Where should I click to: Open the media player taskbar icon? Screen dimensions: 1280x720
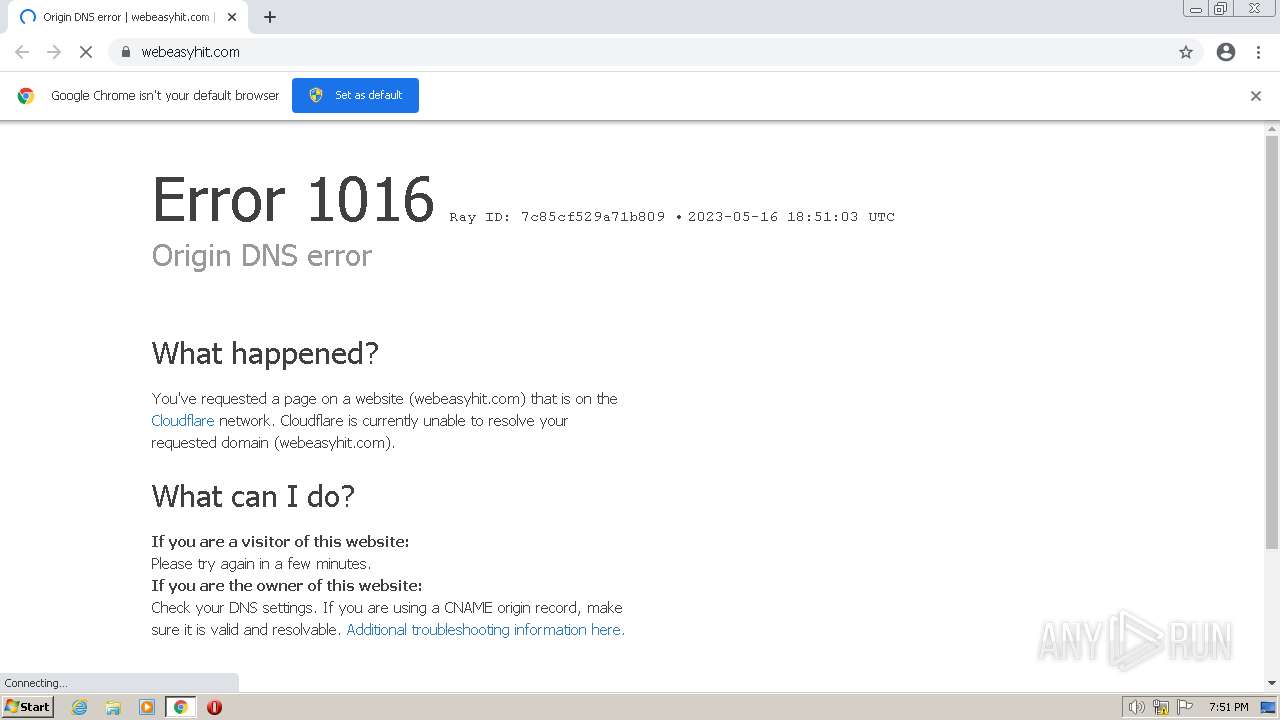click(x=147, y=707)
